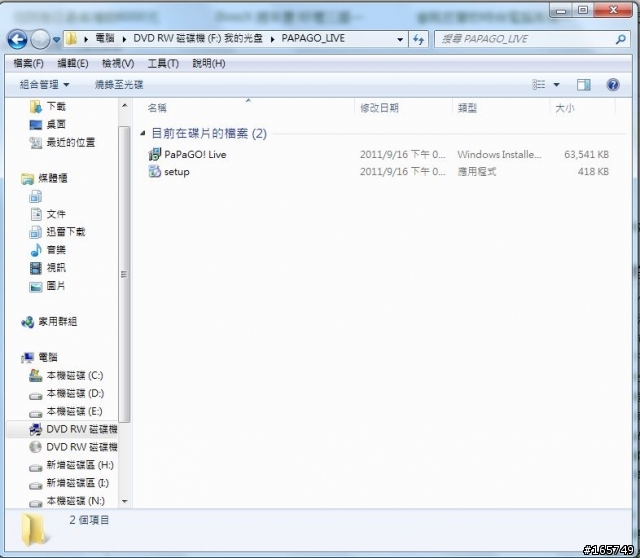Select 家用群組 homegroup icon

[x=28, y=322]
